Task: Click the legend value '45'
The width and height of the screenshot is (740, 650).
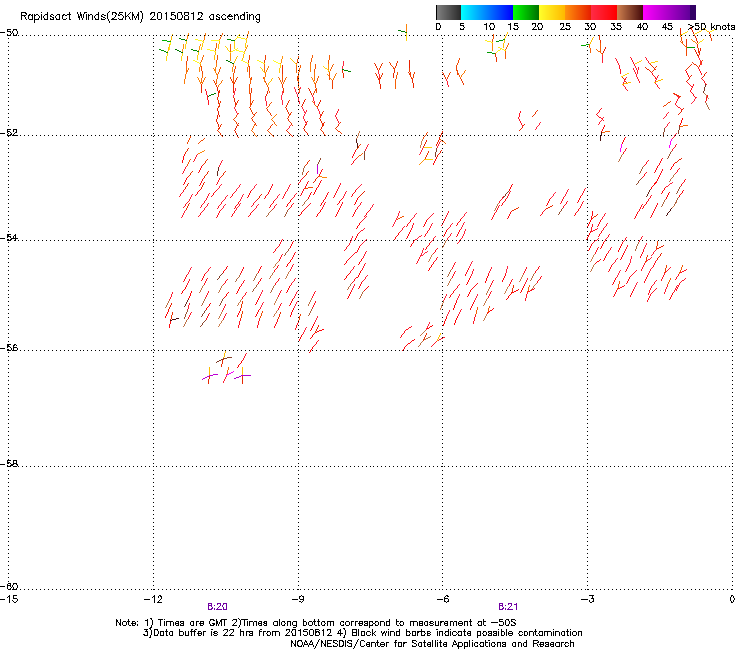Action: tap(667, 27)
